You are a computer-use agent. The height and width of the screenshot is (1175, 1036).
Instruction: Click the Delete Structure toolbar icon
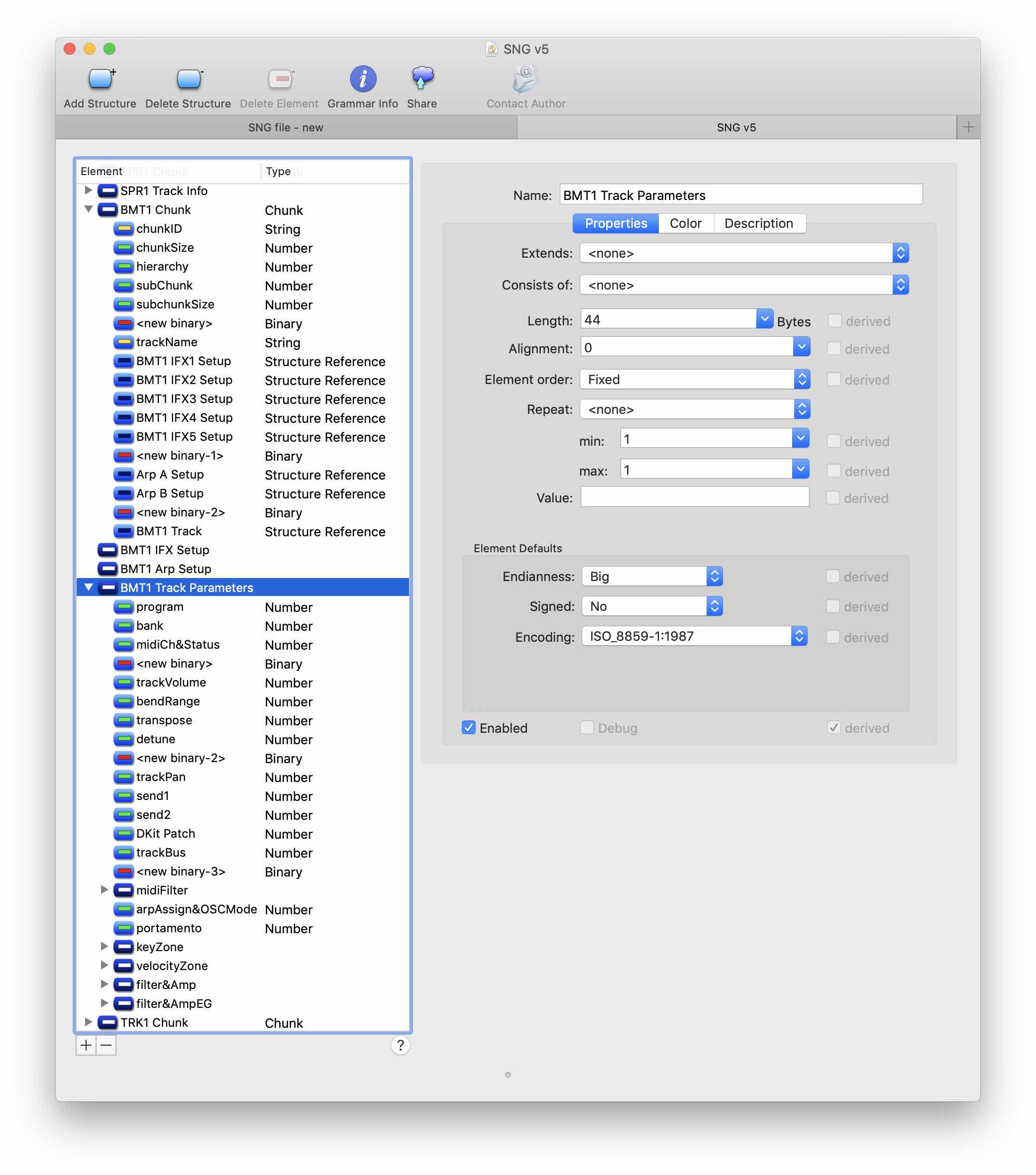[x=188, y=79]
